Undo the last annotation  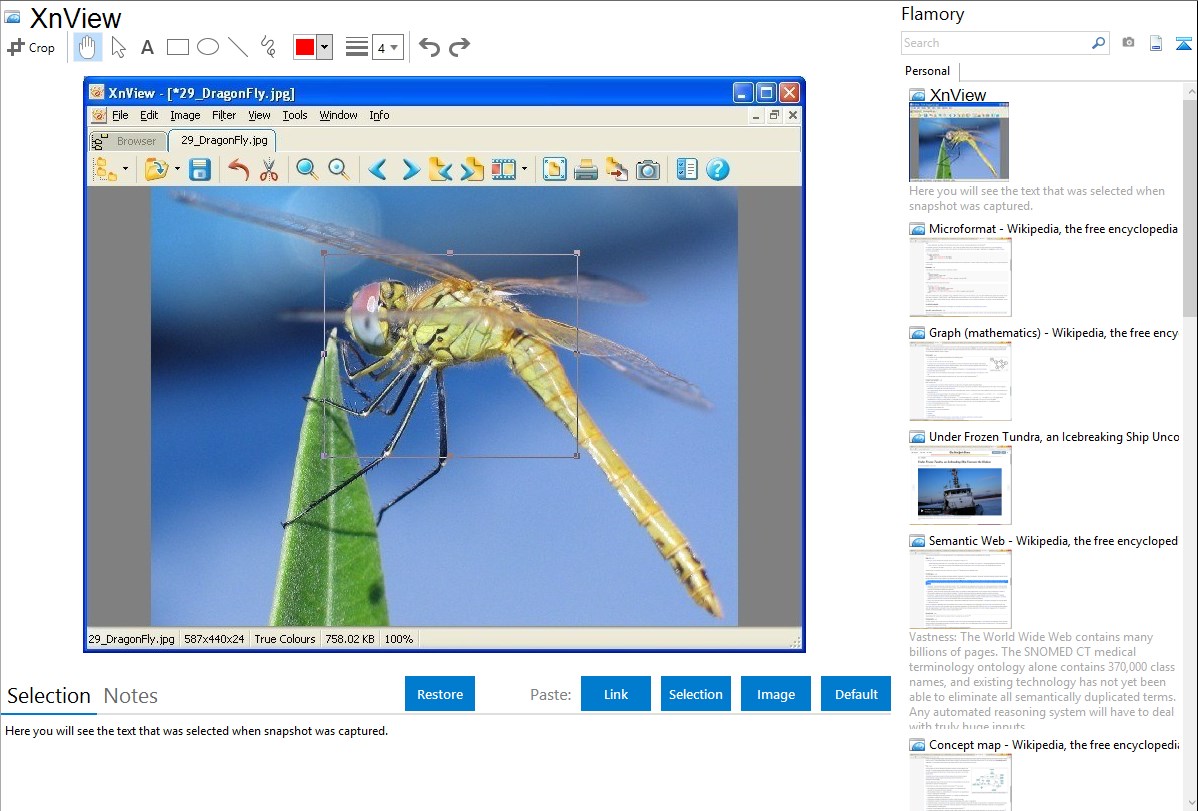point(429,47)
